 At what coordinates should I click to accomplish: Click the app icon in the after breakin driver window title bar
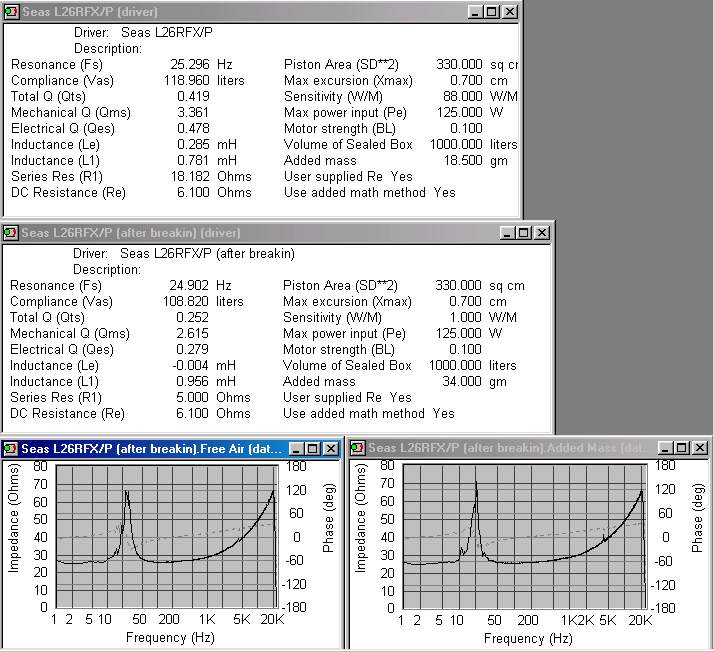click(x=10, y=233)
